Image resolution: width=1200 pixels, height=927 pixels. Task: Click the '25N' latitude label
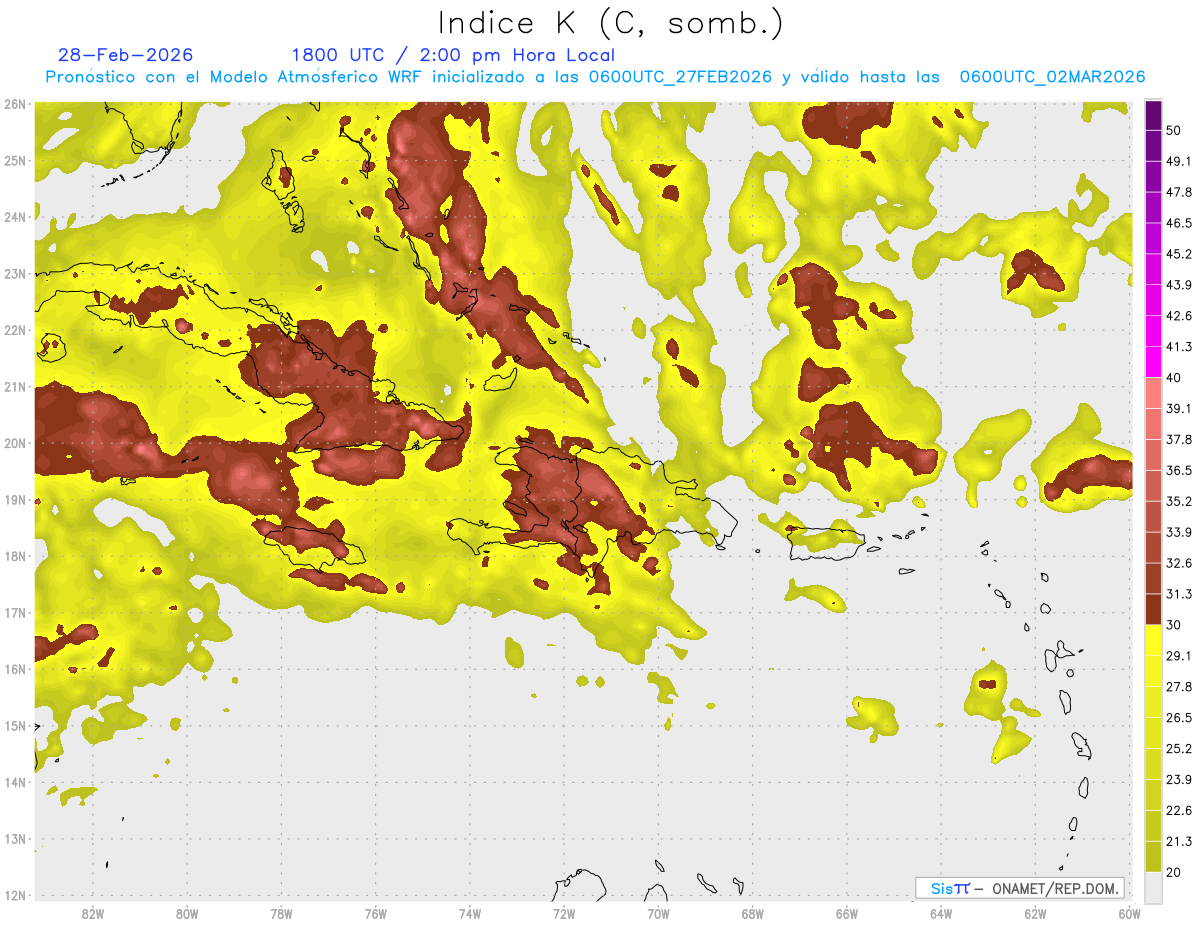click(x=15, y=161)
